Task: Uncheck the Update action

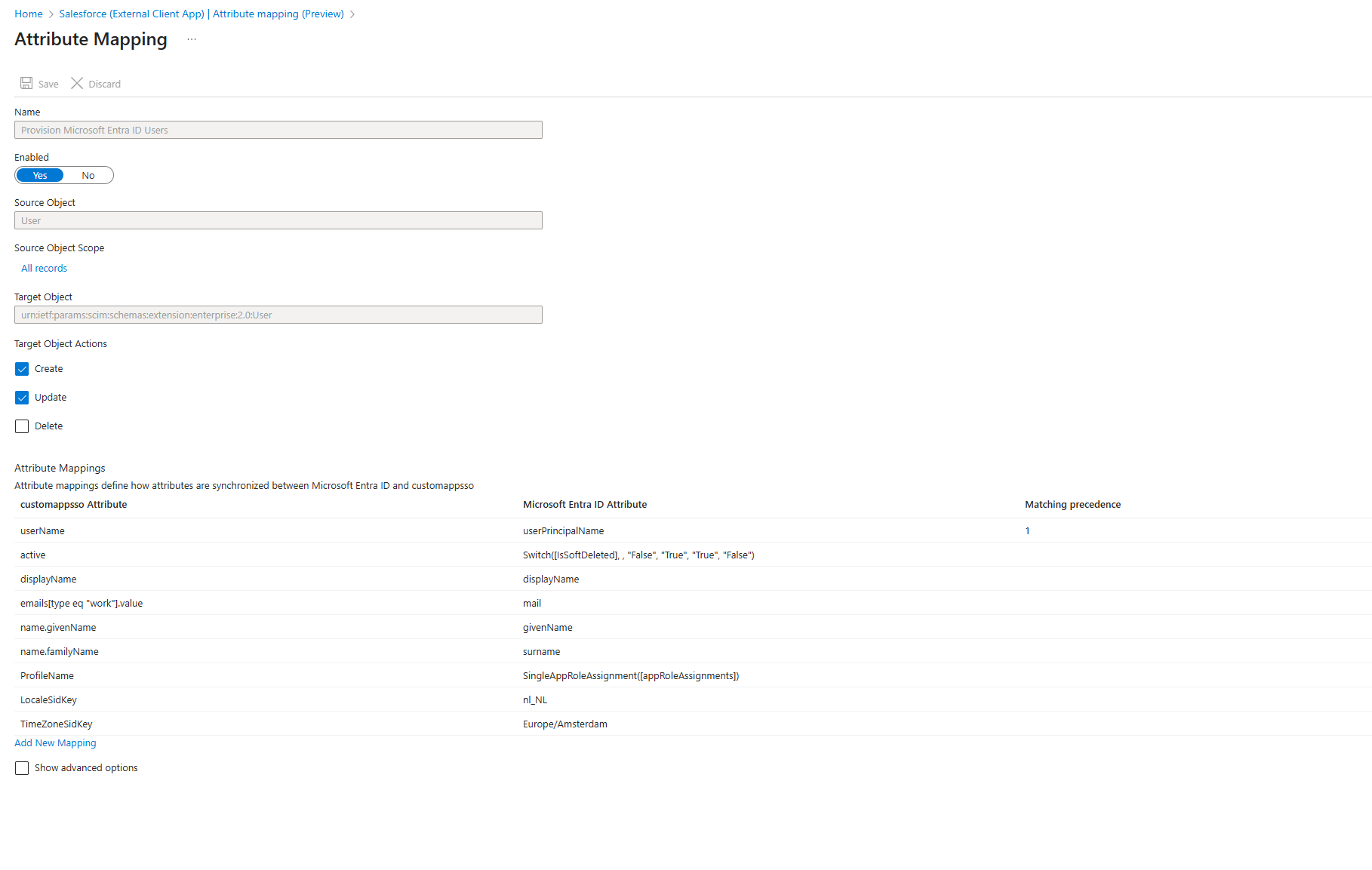Action: click(22, 397)
